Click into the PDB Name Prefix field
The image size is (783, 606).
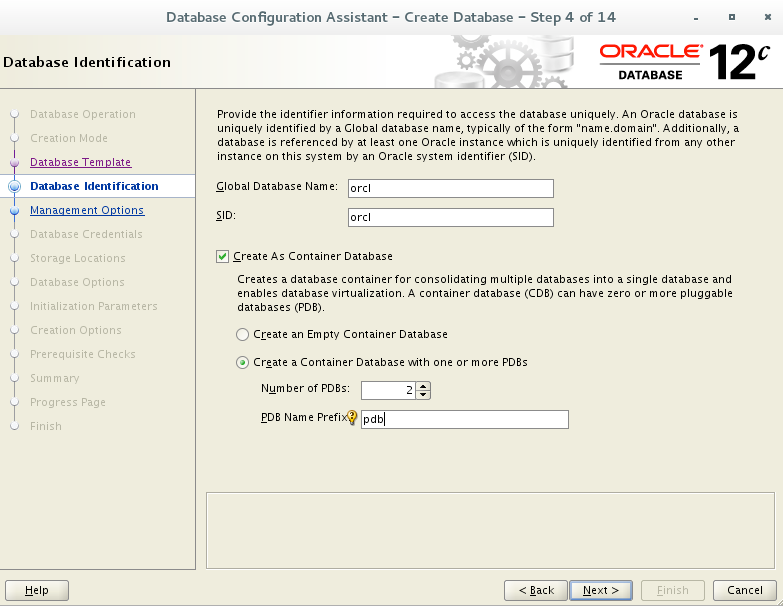pyautogui.click(x=464, y=419)
